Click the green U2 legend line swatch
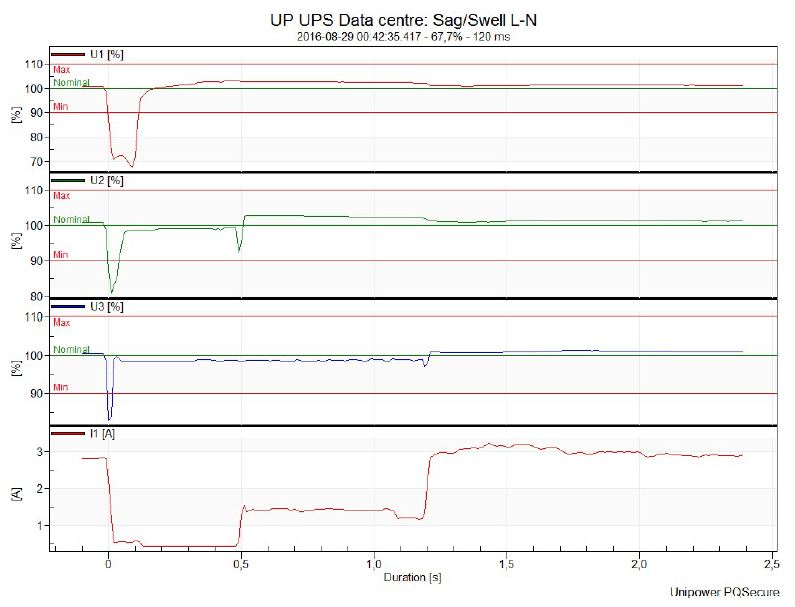Viewport: 795px width, 607px height. pyautogui.click(x=68, y=180)
